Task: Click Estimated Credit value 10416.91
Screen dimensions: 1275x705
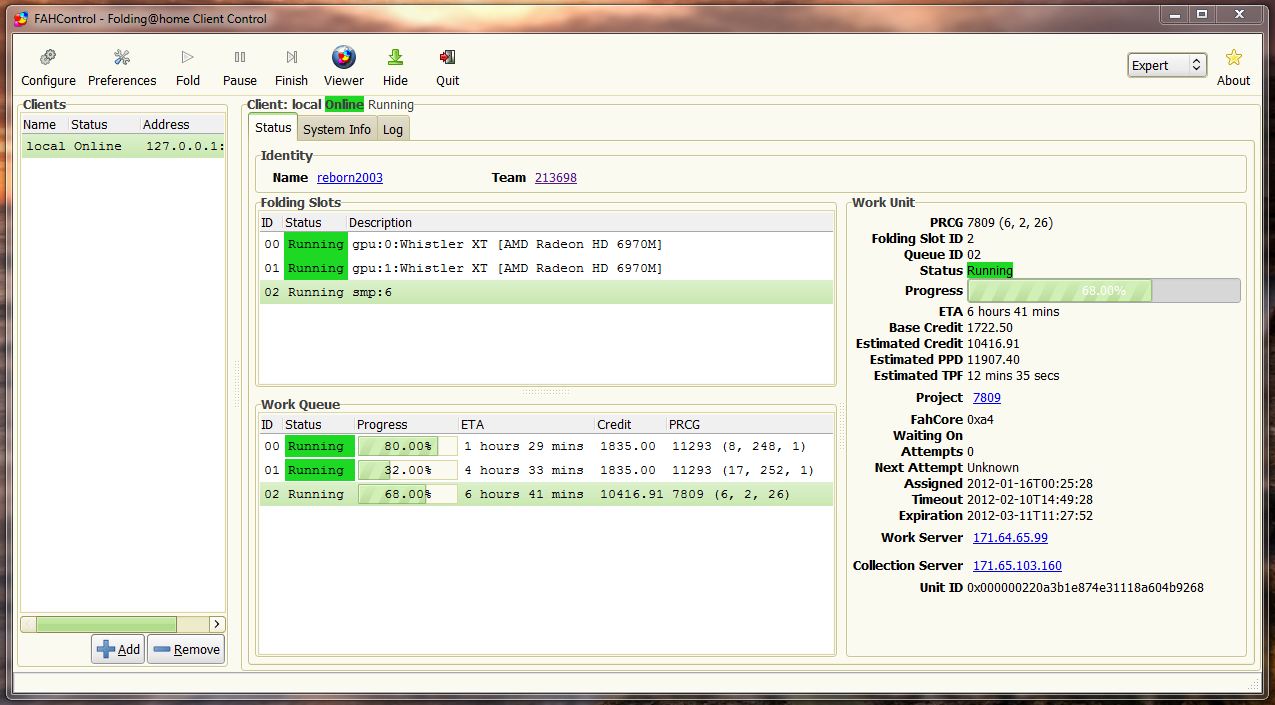Action: click(x=993, y=343)
